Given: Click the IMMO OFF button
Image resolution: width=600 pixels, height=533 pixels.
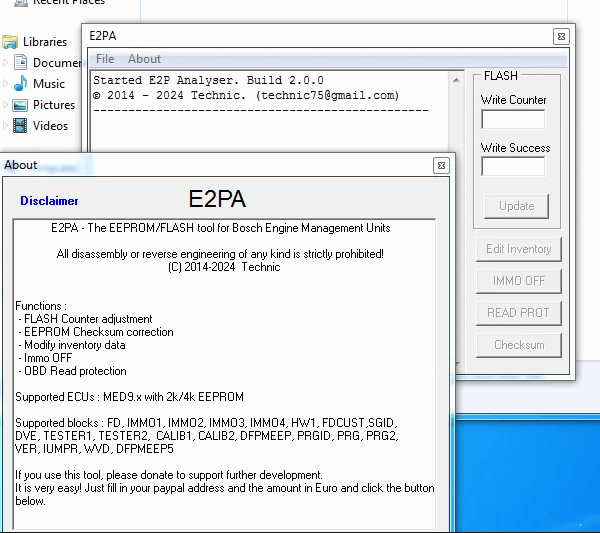Looking at the screenshot, I should [x=518, y=281].
